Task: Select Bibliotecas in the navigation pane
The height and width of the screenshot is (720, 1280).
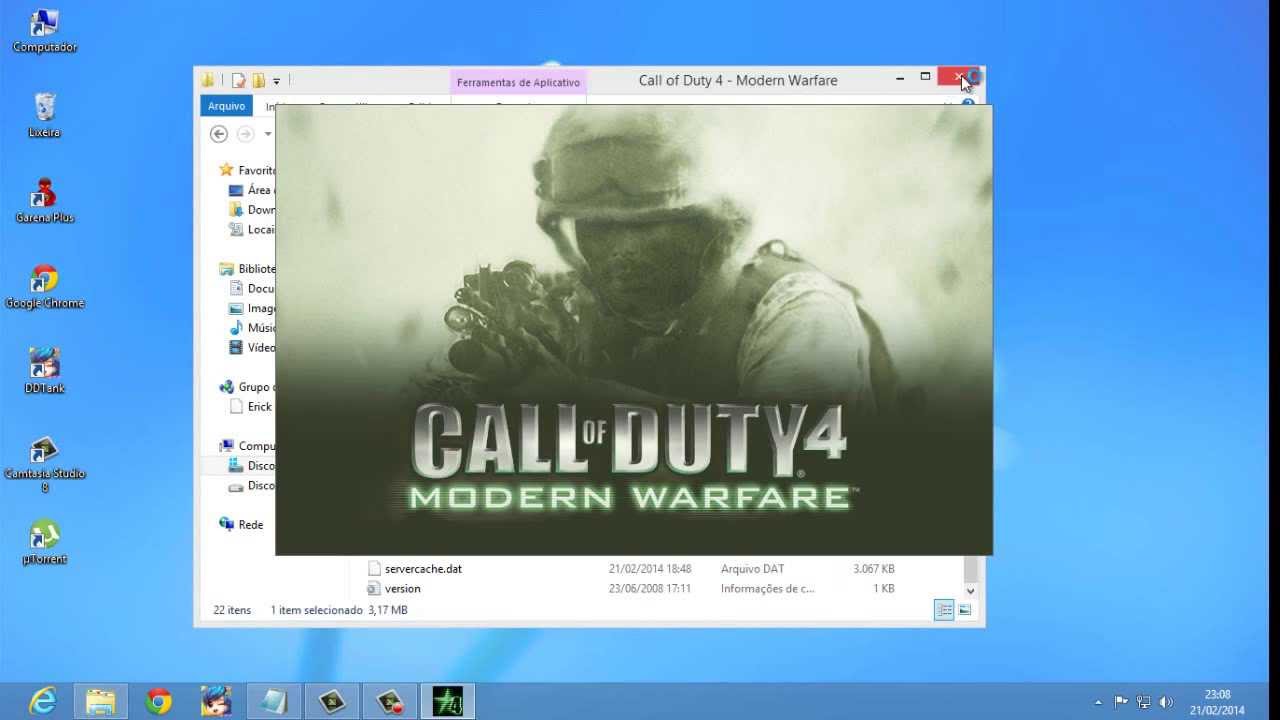Action: click(247, 269)
